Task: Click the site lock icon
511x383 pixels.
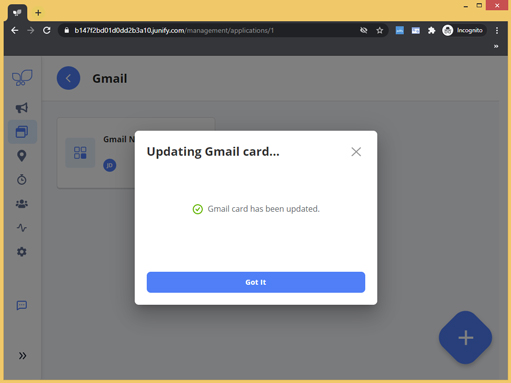Action: pos(67,30)
